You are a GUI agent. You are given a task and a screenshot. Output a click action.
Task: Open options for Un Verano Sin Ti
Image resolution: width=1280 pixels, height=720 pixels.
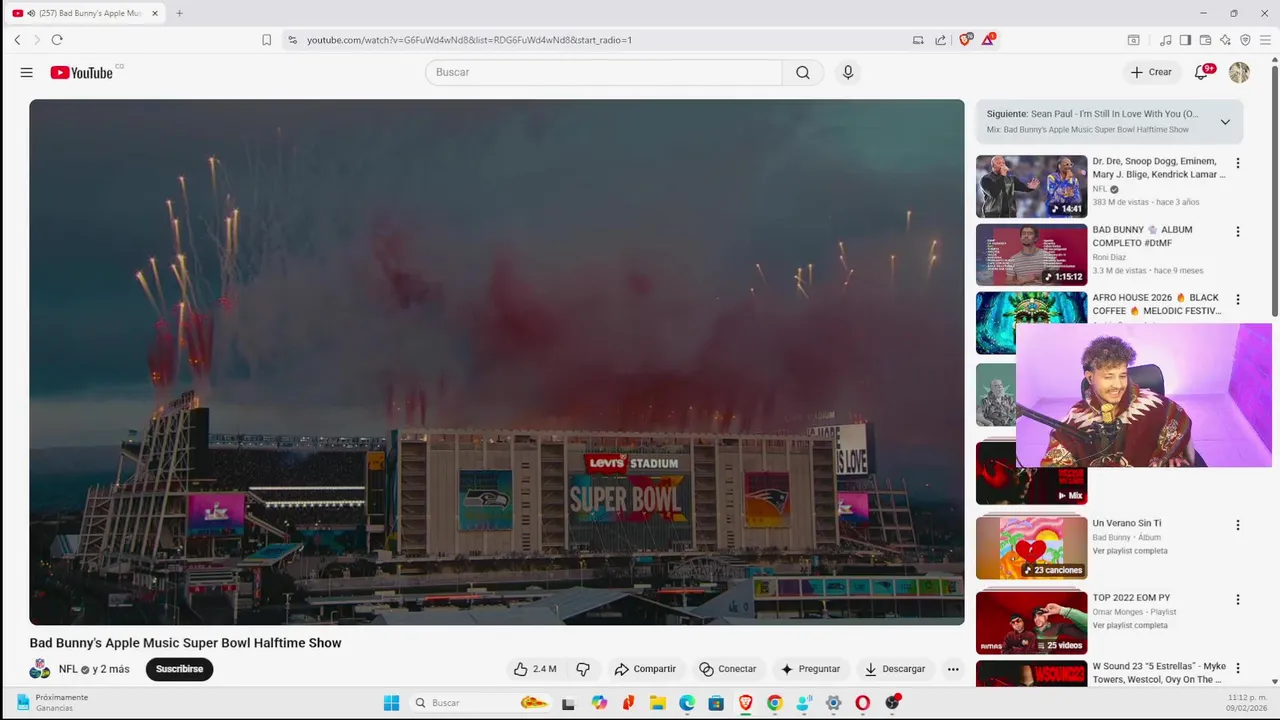[x=1238, y=525]
